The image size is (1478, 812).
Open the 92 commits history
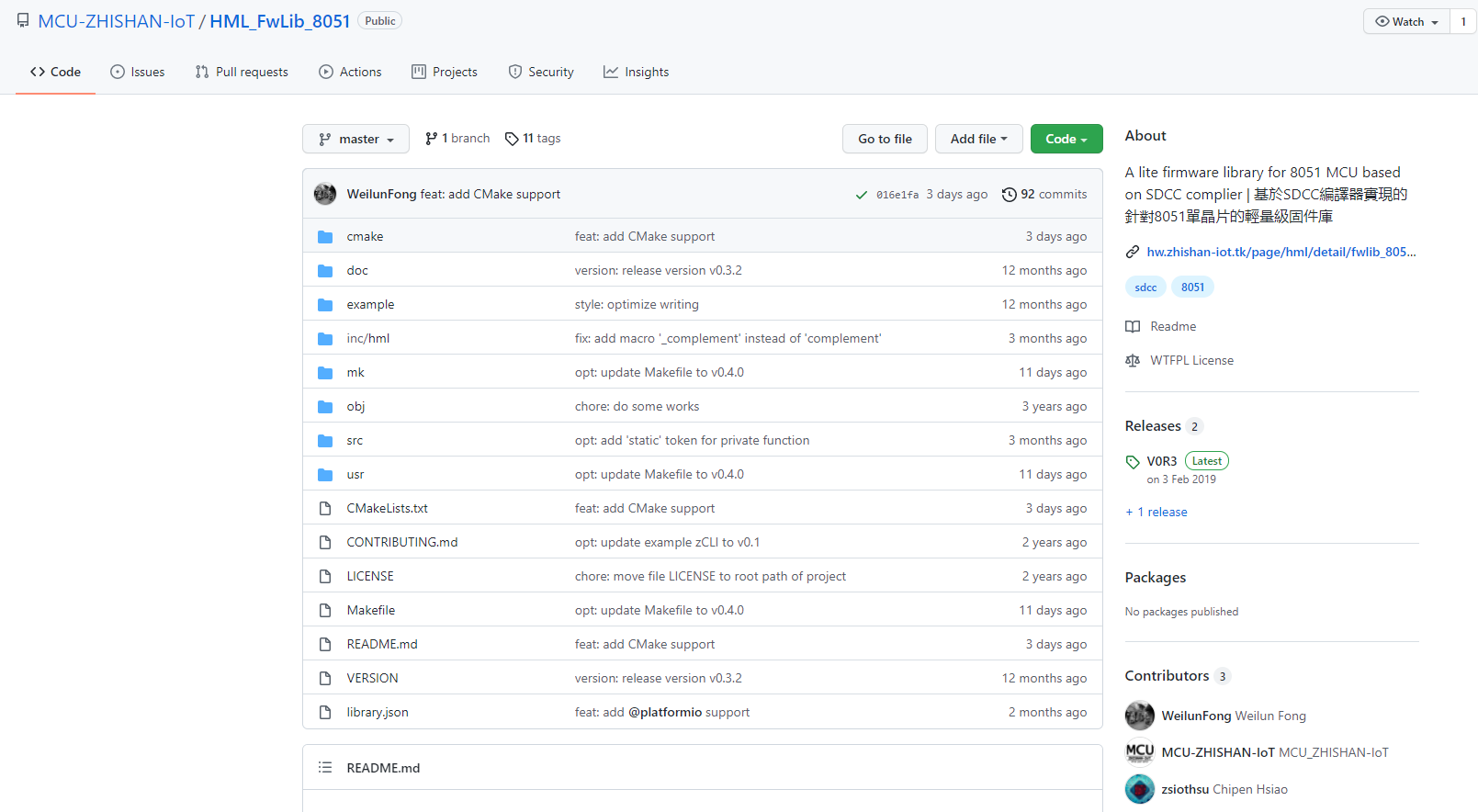coord(1044,195)
